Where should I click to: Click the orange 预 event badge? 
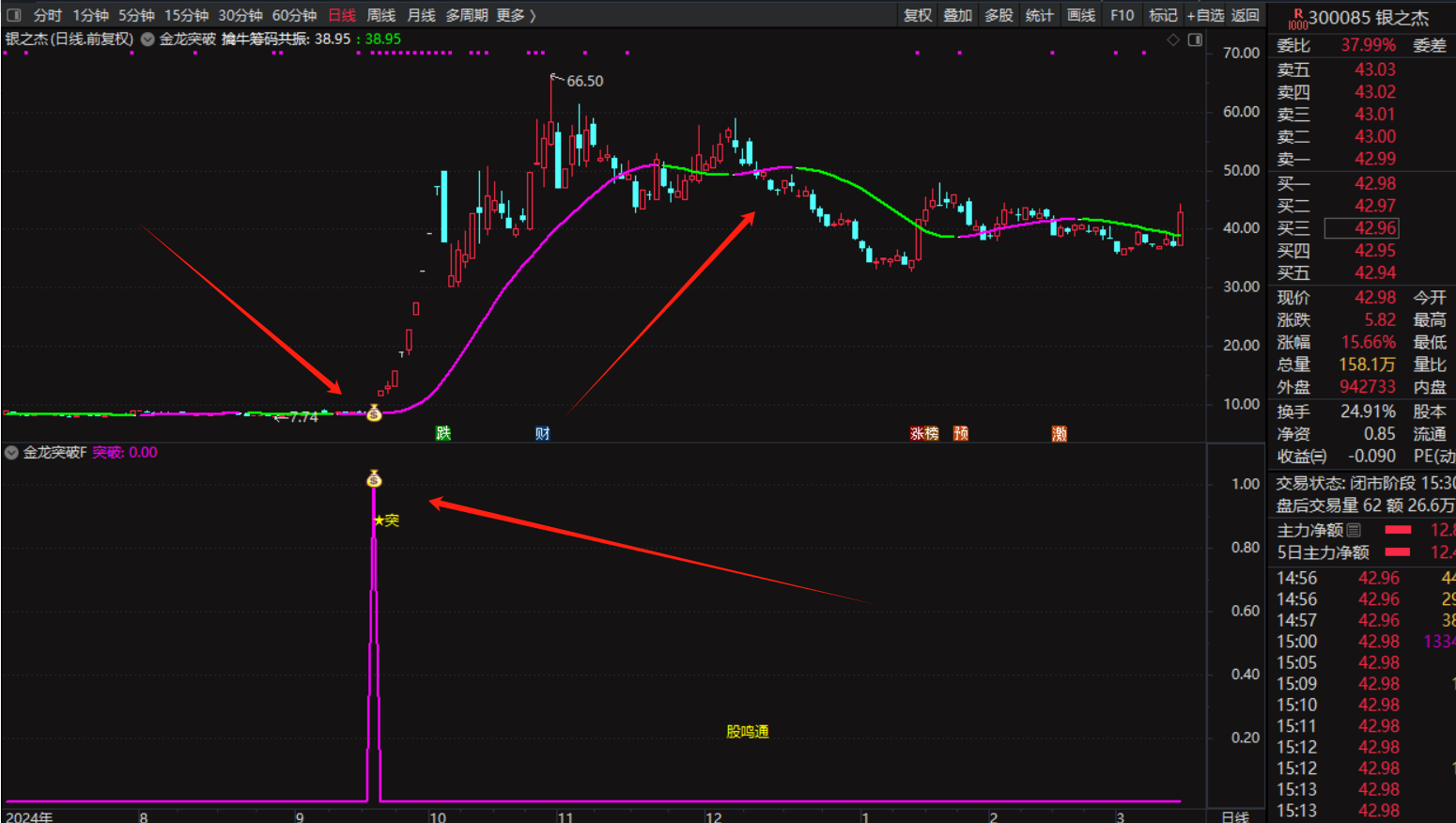click(961, 433)
